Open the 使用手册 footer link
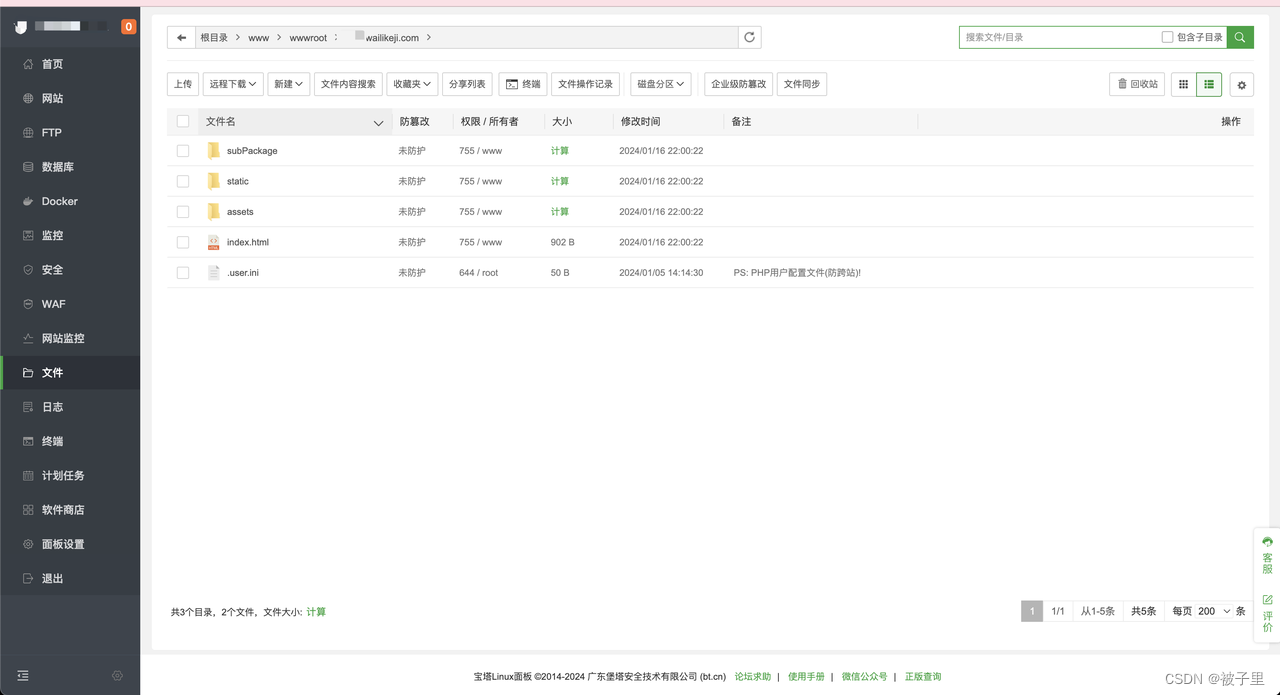1280x695 pixels. tap(806, 677)
